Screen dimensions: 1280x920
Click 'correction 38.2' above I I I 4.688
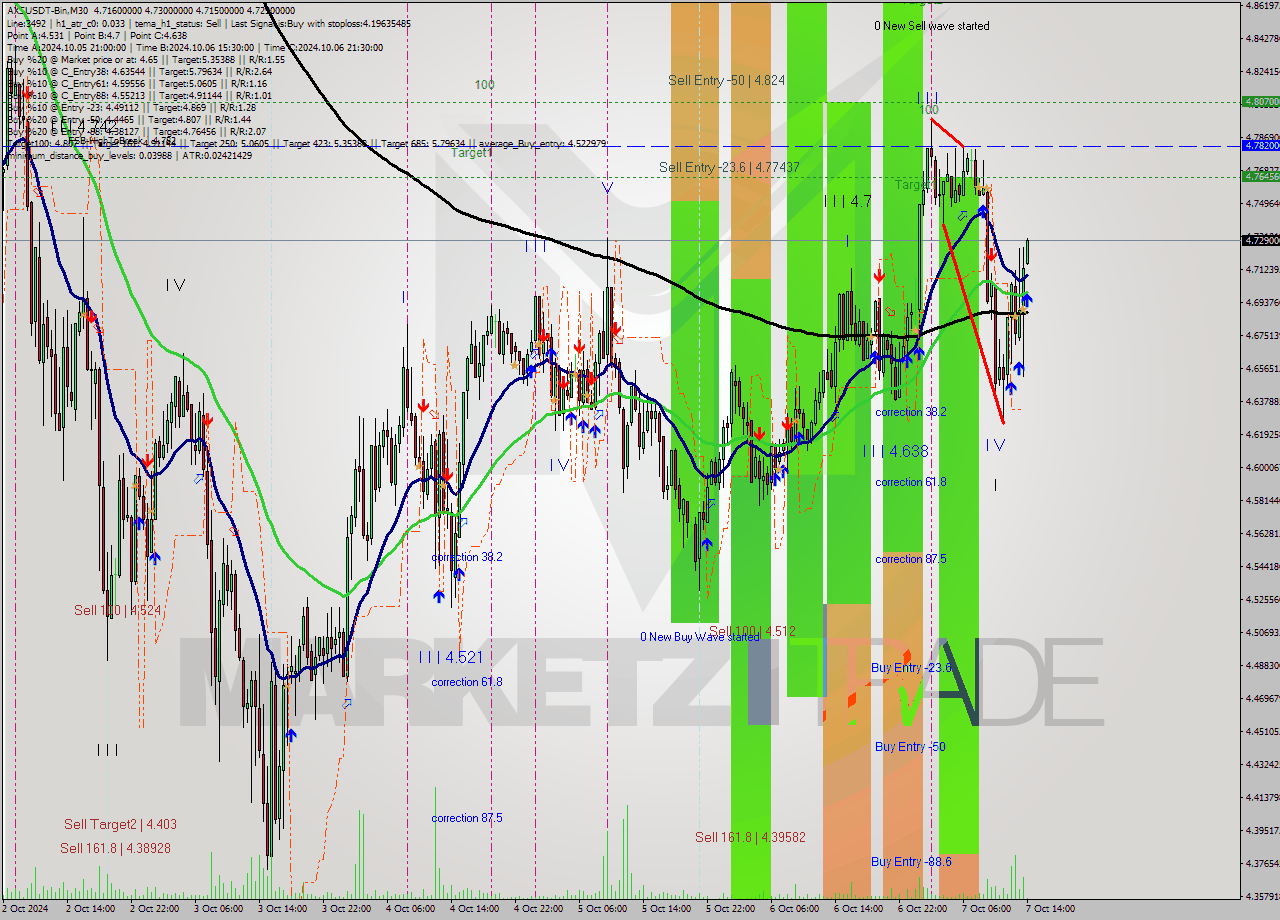coord(911,412)
